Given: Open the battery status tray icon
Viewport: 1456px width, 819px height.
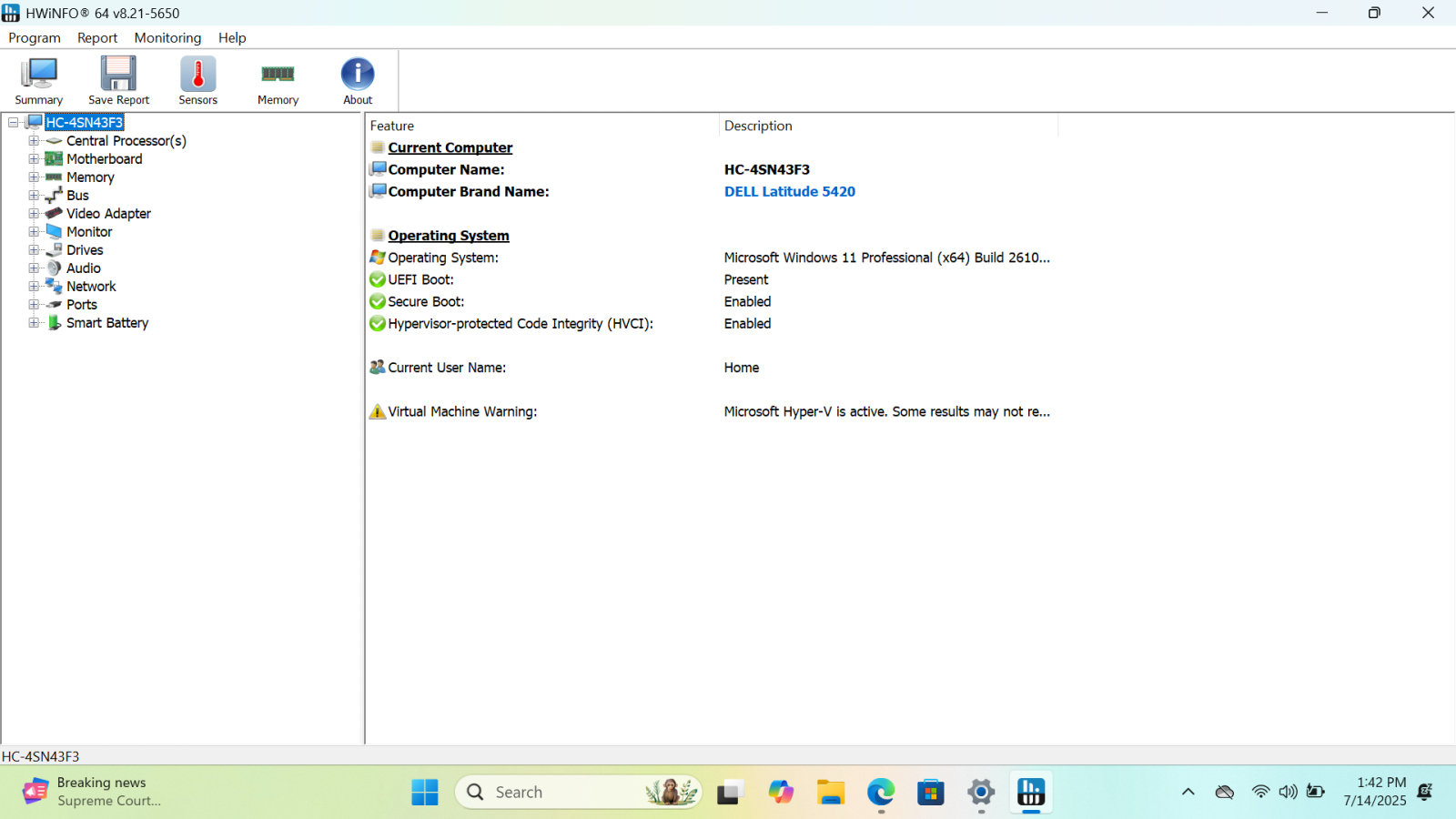Looking at the screenshot, I should click(1315, 792).
